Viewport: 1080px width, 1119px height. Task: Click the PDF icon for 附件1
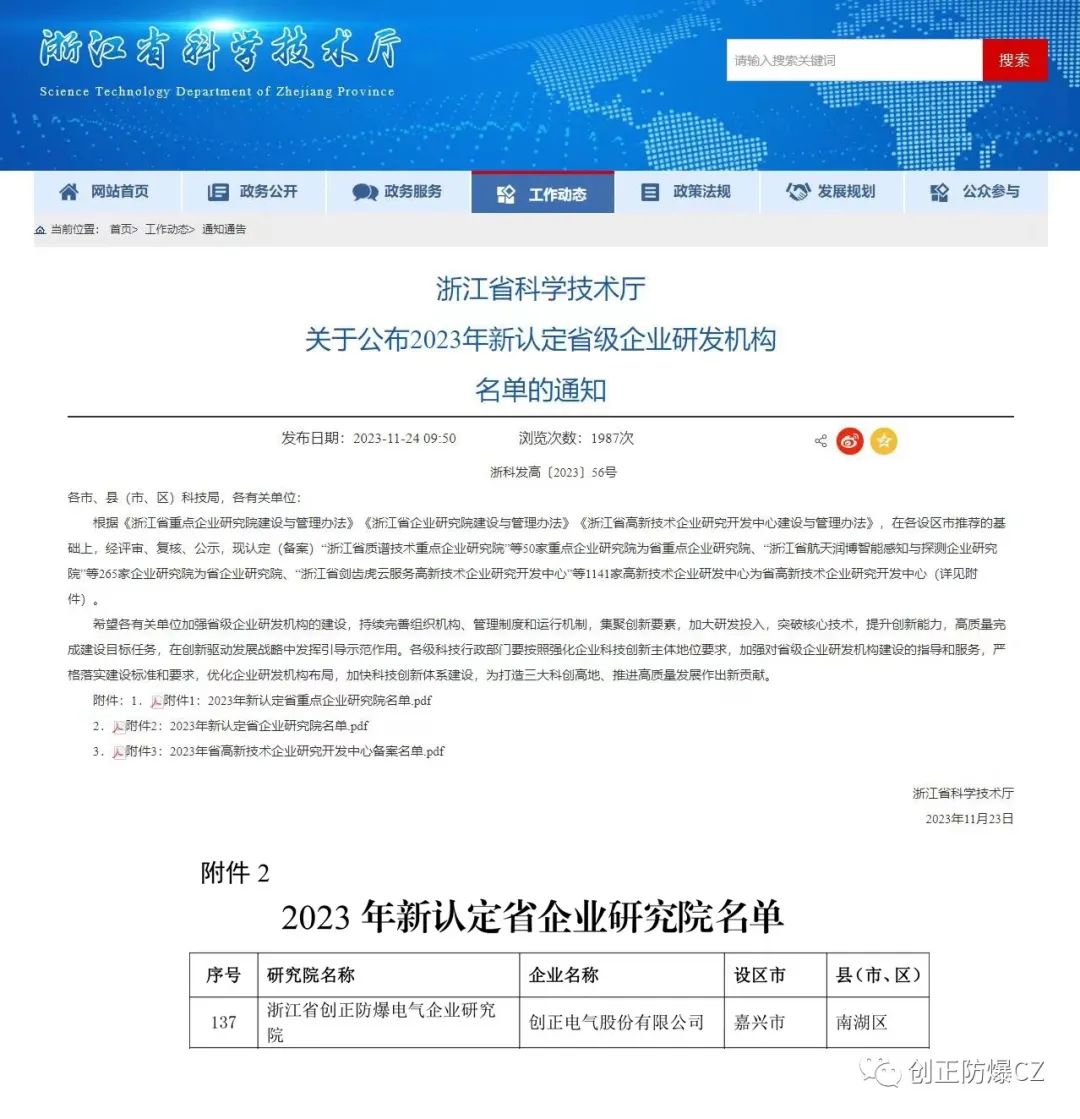click(157, 701)
